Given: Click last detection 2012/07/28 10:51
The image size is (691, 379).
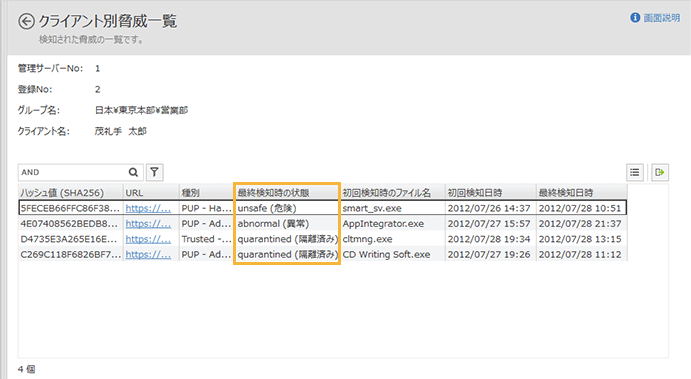Looking at the screenshot, I should 580,208.
